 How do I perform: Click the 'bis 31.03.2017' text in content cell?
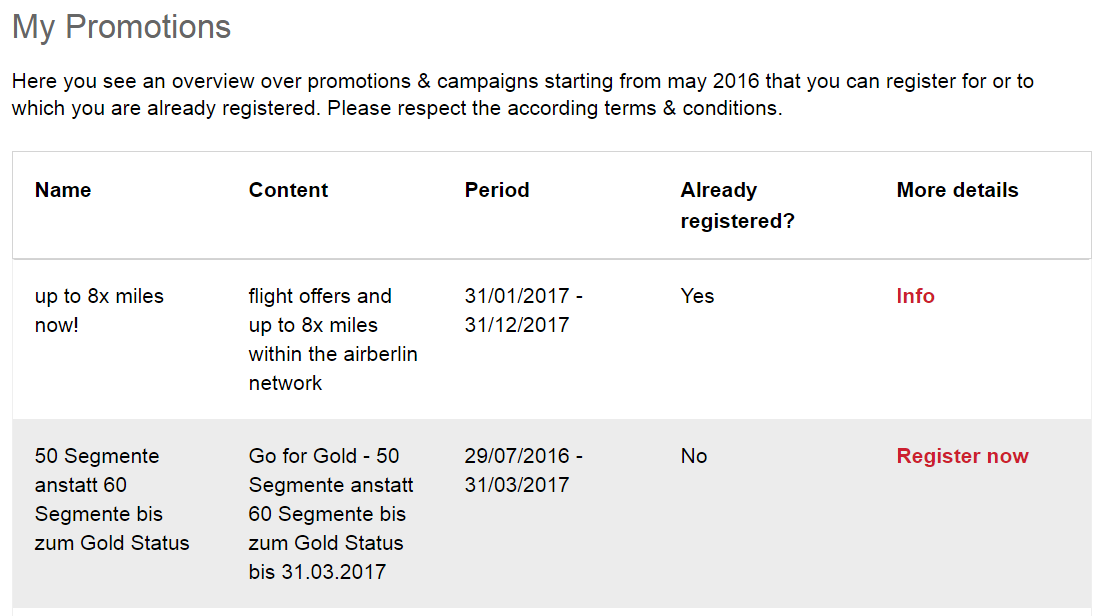(317, 572)
